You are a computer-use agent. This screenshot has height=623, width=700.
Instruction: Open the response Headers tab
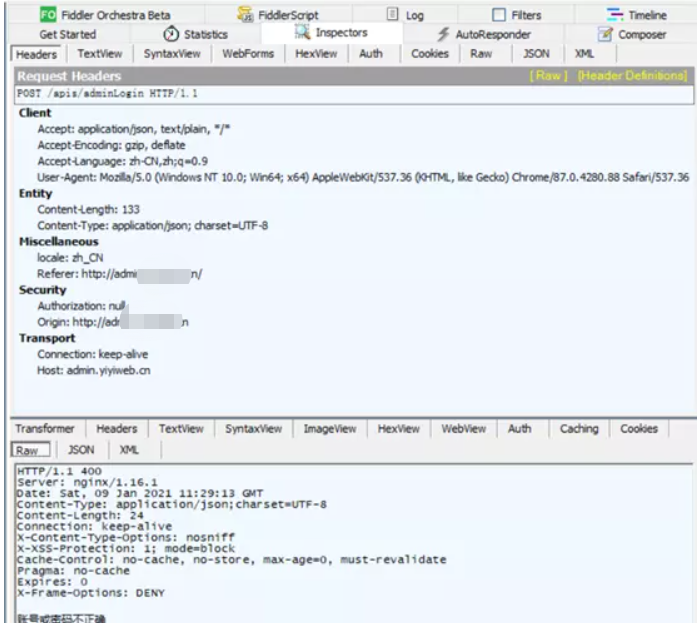[x=117, y=428]
